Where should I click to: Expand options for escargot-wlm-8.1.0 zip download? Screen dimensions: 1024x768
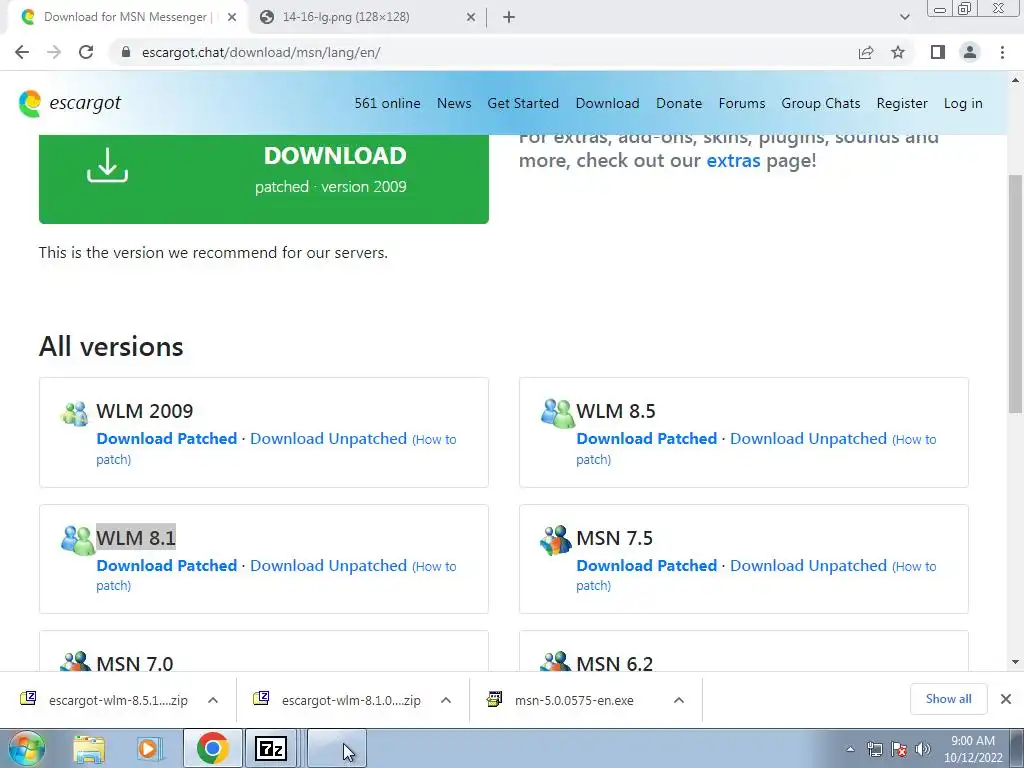coord(446,700)
